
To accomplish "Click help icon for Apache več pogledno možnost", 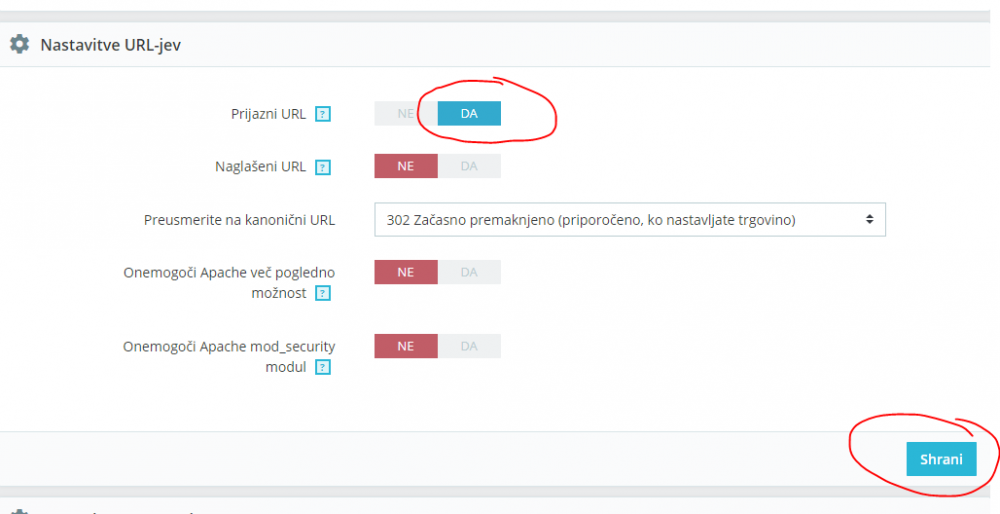I will (x=322, y=293).
